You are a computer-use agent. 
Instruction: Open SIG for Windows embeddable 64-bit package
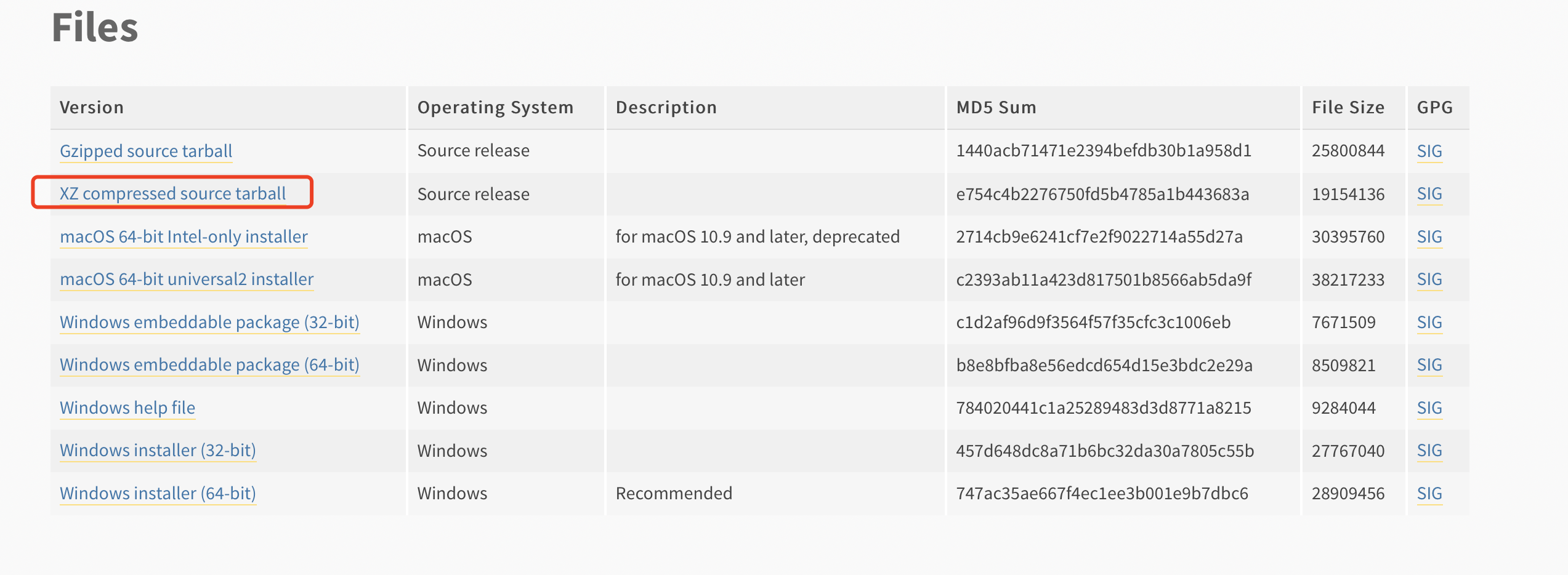tap(1429, 364)
